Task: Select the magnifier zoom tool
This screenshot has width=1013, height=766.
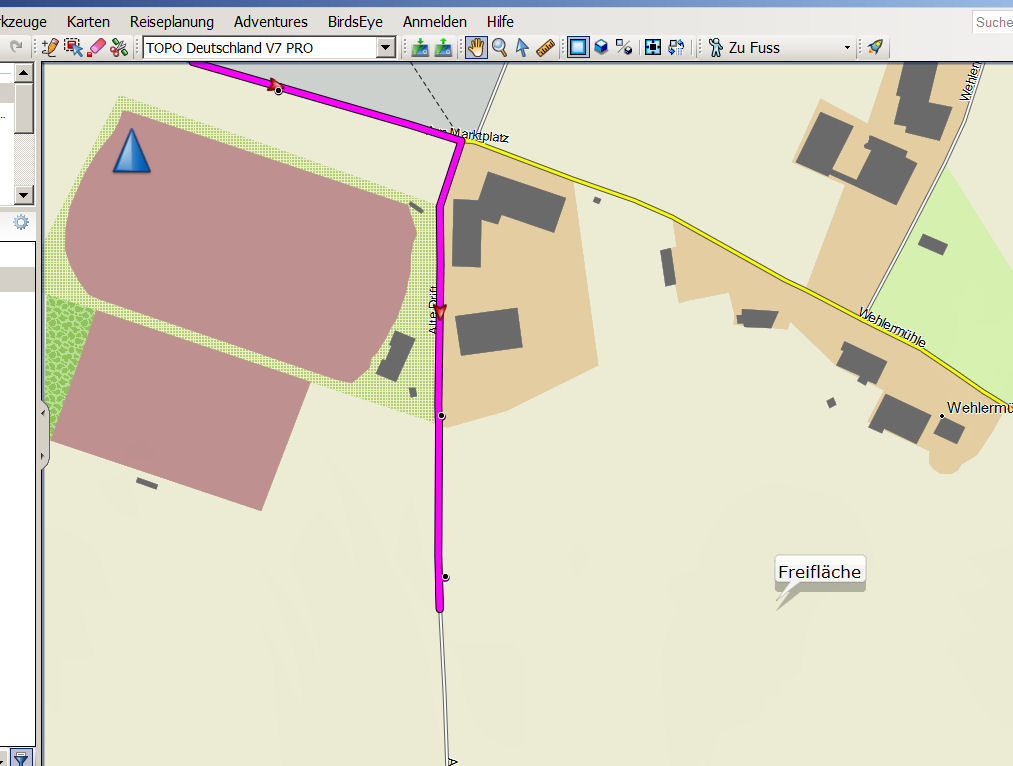Action: click(x=499, y=47)
